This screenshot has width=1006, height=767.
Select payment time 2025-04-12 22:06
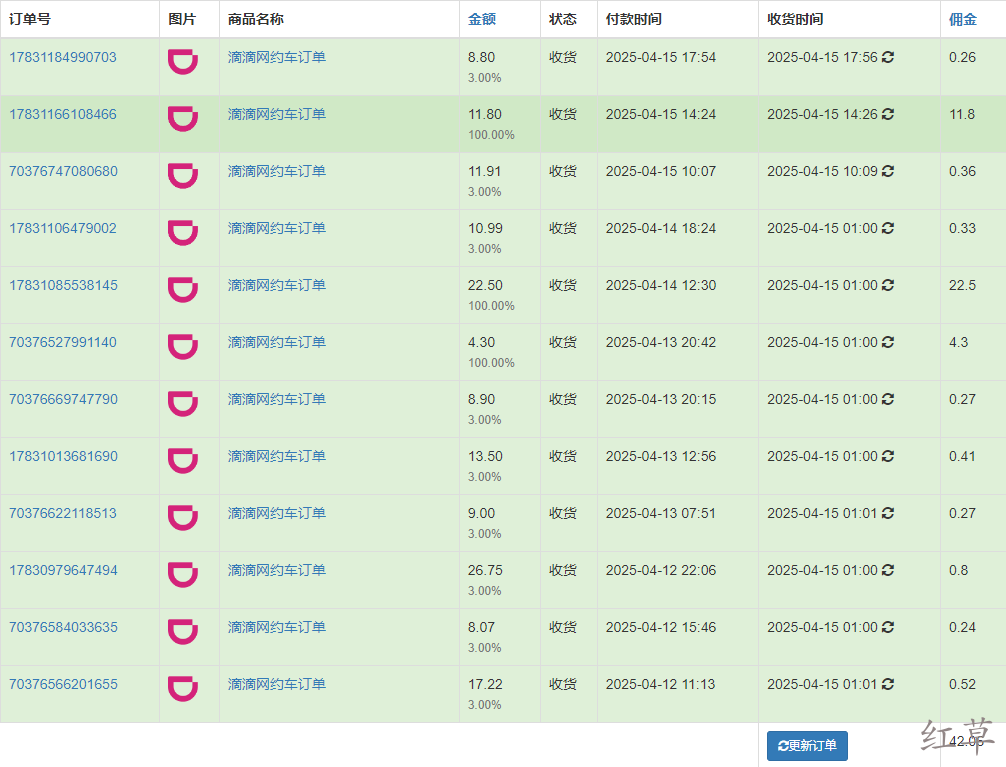tap(661, 571)
